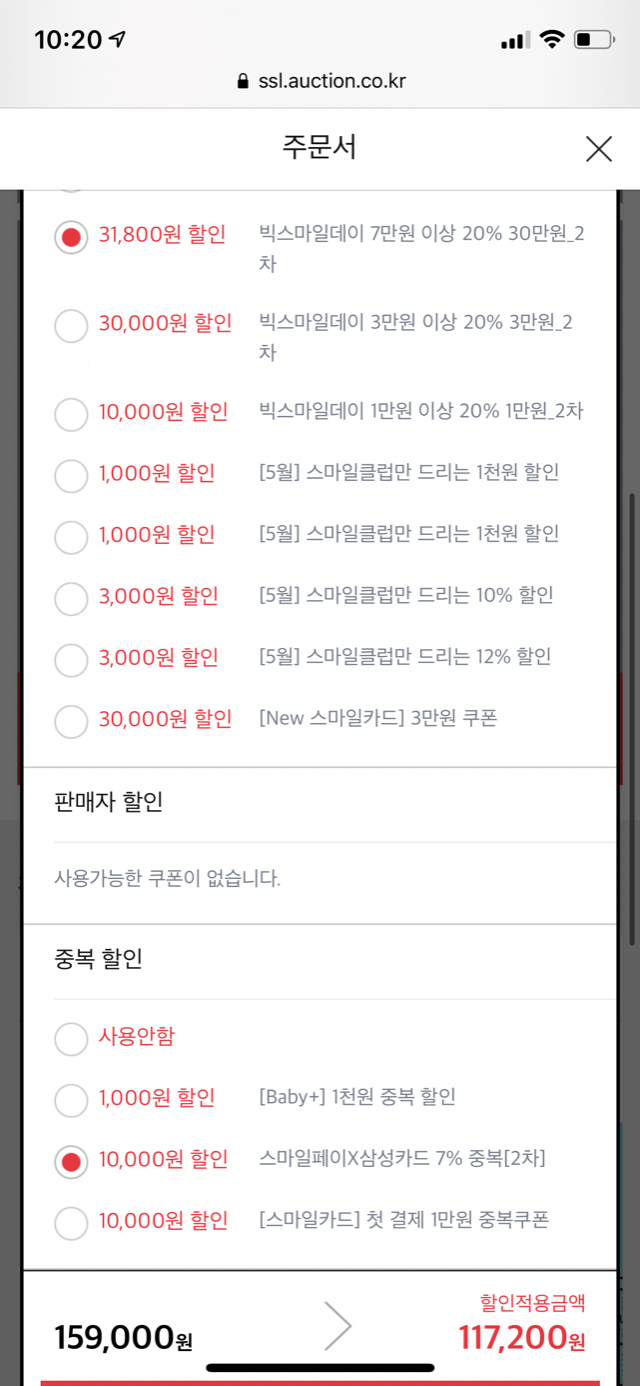Tap the location arrow in status bar
The height and width of the screenshot is (1386, 640).
pos(119,40)
